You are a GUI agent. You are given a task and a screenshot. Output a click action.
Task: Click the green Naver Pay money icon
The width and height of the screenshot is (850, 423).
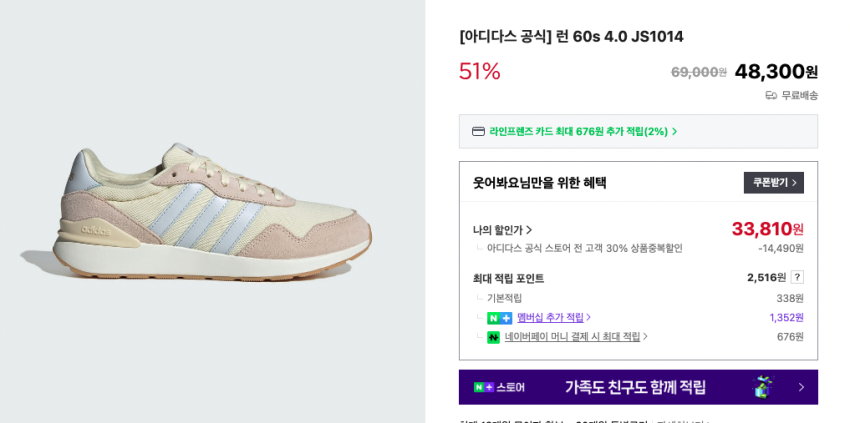[x=493, y=337]
